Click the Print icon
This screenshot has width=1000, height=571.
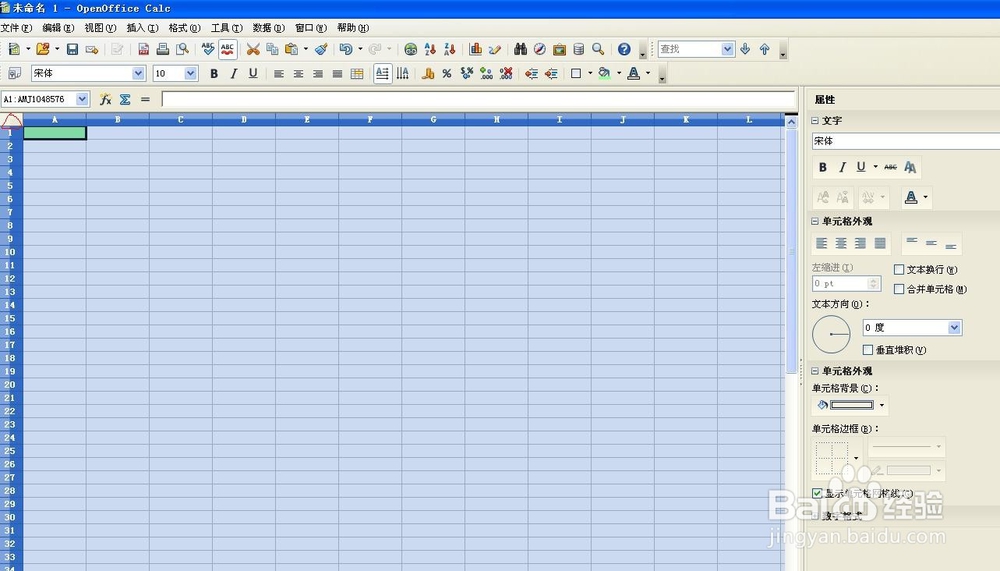tap(163, 49)
